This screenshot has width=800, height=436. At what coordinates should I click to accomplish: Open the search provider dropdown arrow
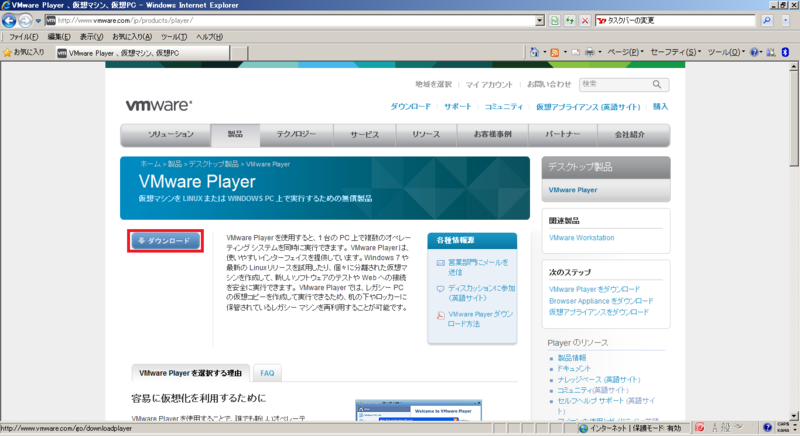pos(785,20)
